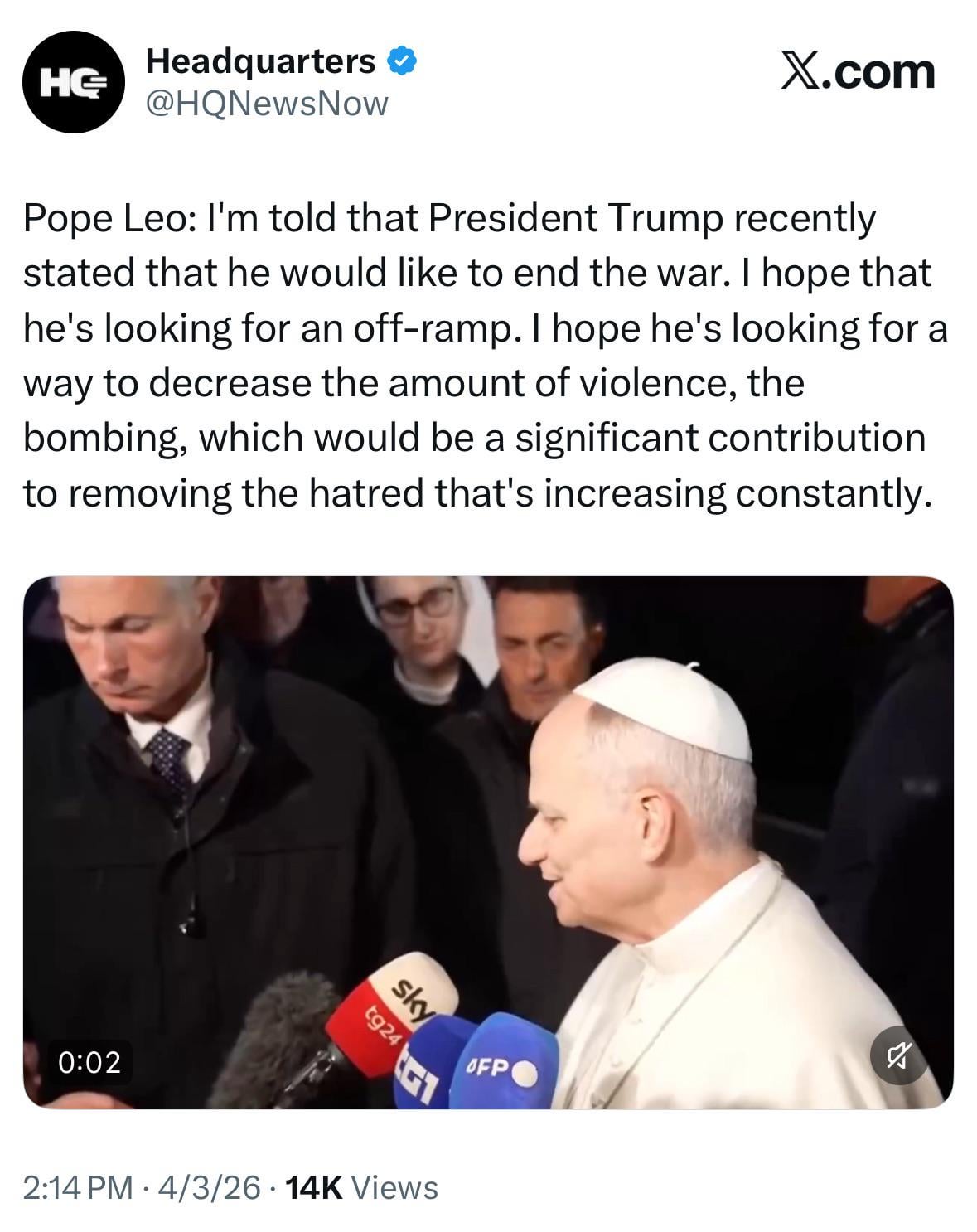
Task: Click the gray furry boom microphone
Action: pos(278,1036)
